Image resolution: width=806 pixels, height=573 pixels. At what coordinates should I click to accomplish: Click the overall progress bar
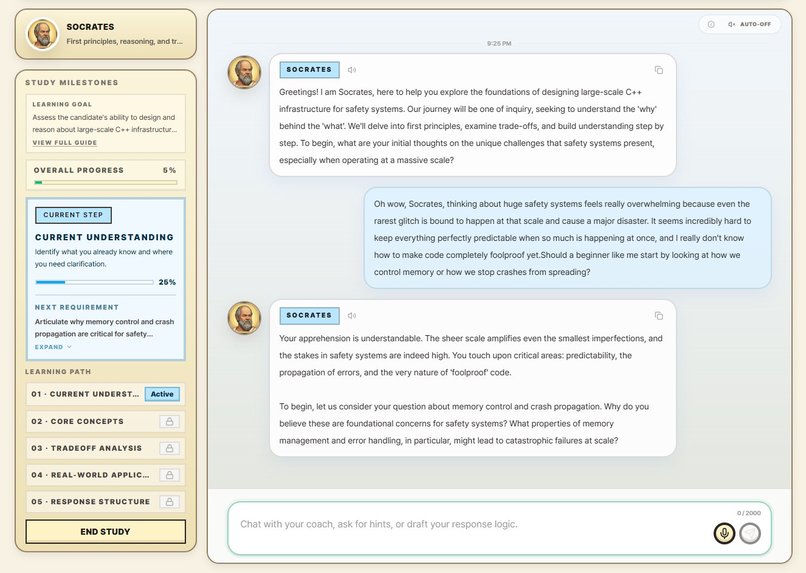105,182
